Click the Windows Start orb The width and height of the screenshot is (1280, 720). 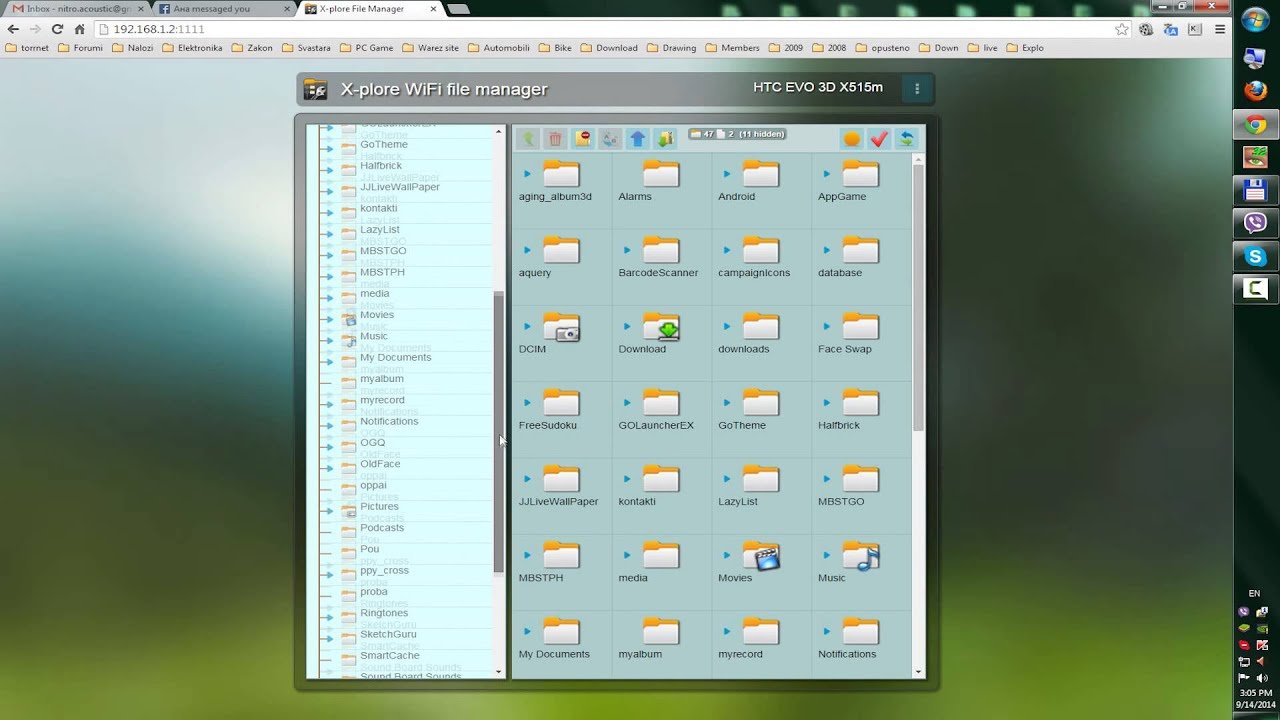click(1255, 20)
